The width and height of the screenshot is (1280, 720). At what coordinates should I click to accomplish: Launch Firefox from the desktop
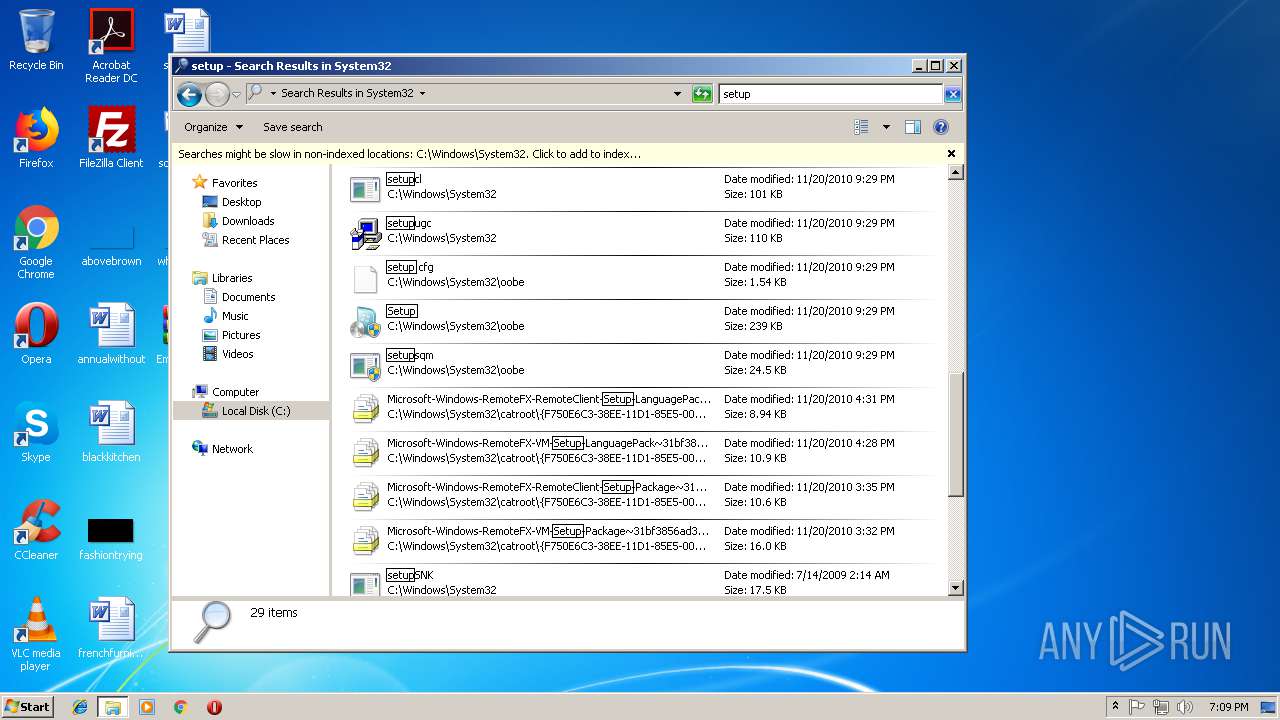tap(36, 138)
